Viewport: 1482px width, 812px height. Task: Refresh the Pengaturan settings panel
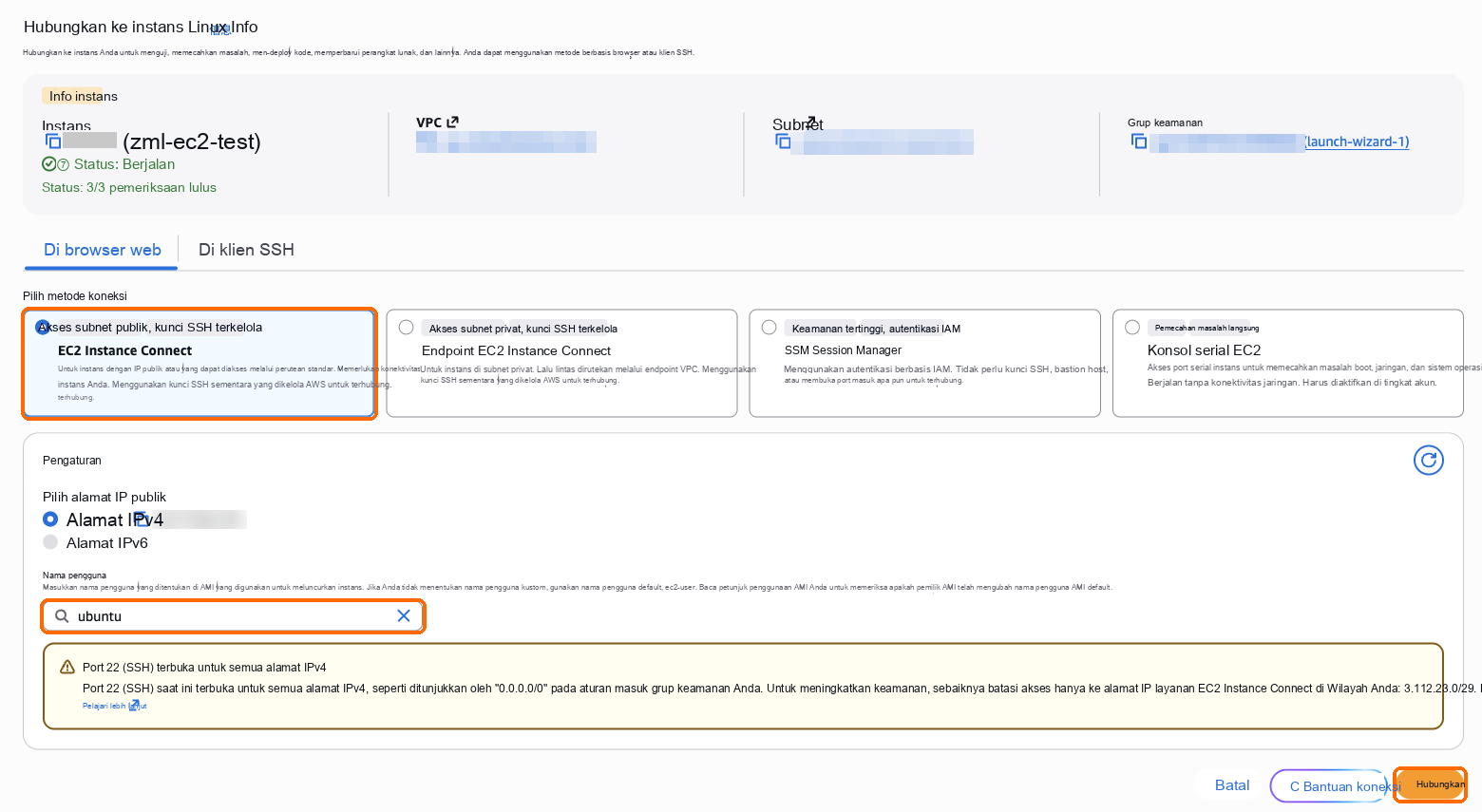(x=1429, y=460)
